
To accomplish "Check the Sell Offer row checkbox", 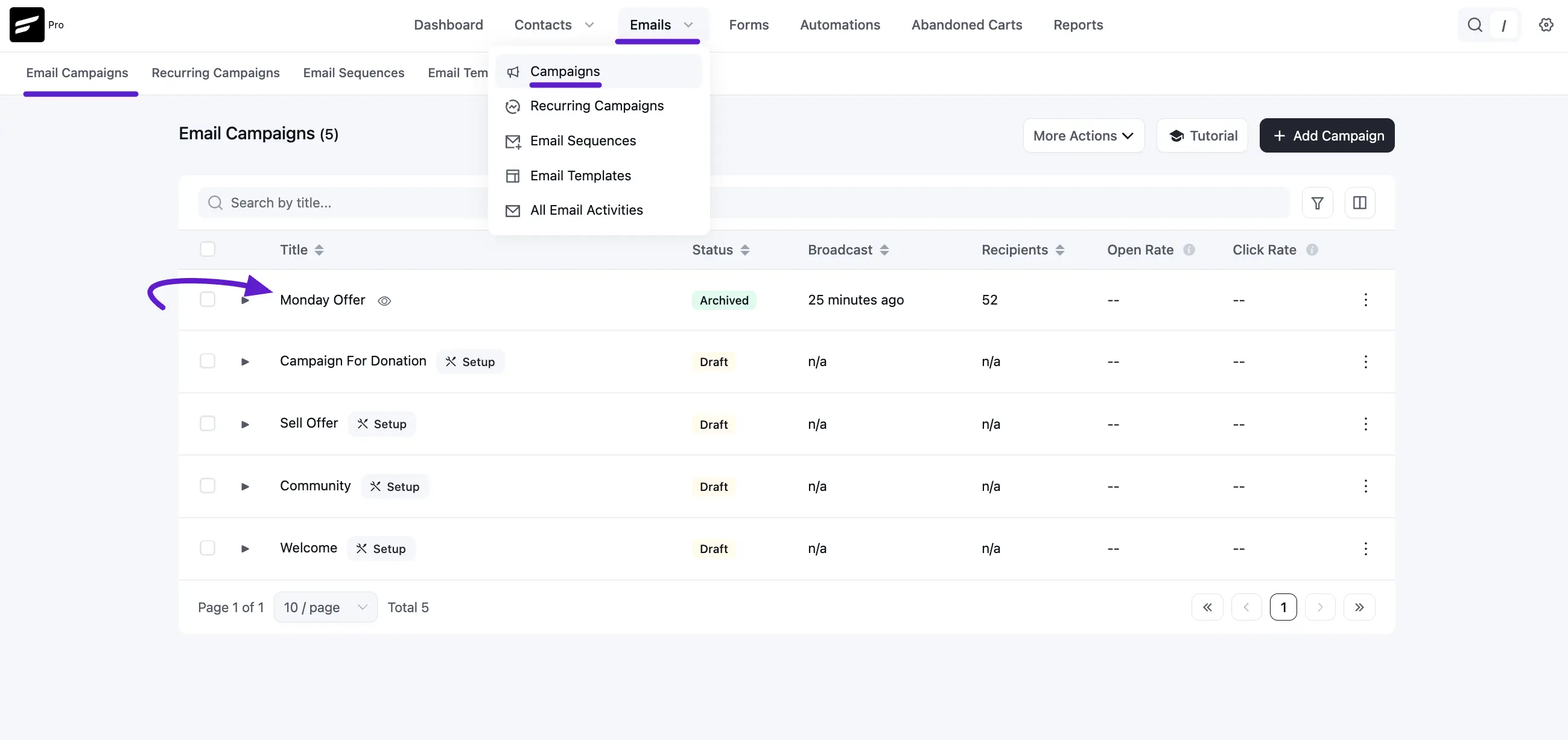I will [x=207, y=423].
